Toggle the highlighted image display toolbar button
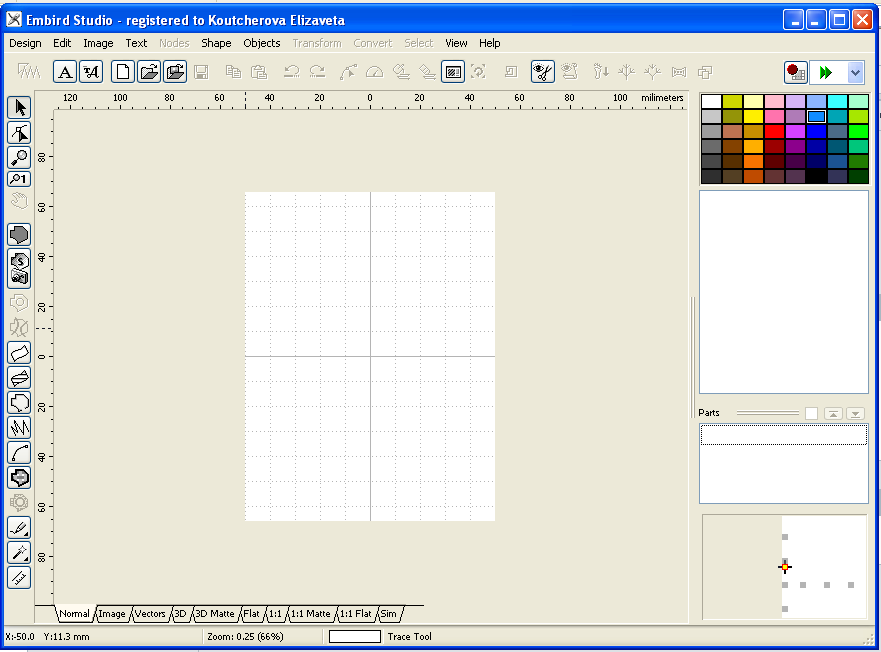881x652 pixels. [452, 72]
